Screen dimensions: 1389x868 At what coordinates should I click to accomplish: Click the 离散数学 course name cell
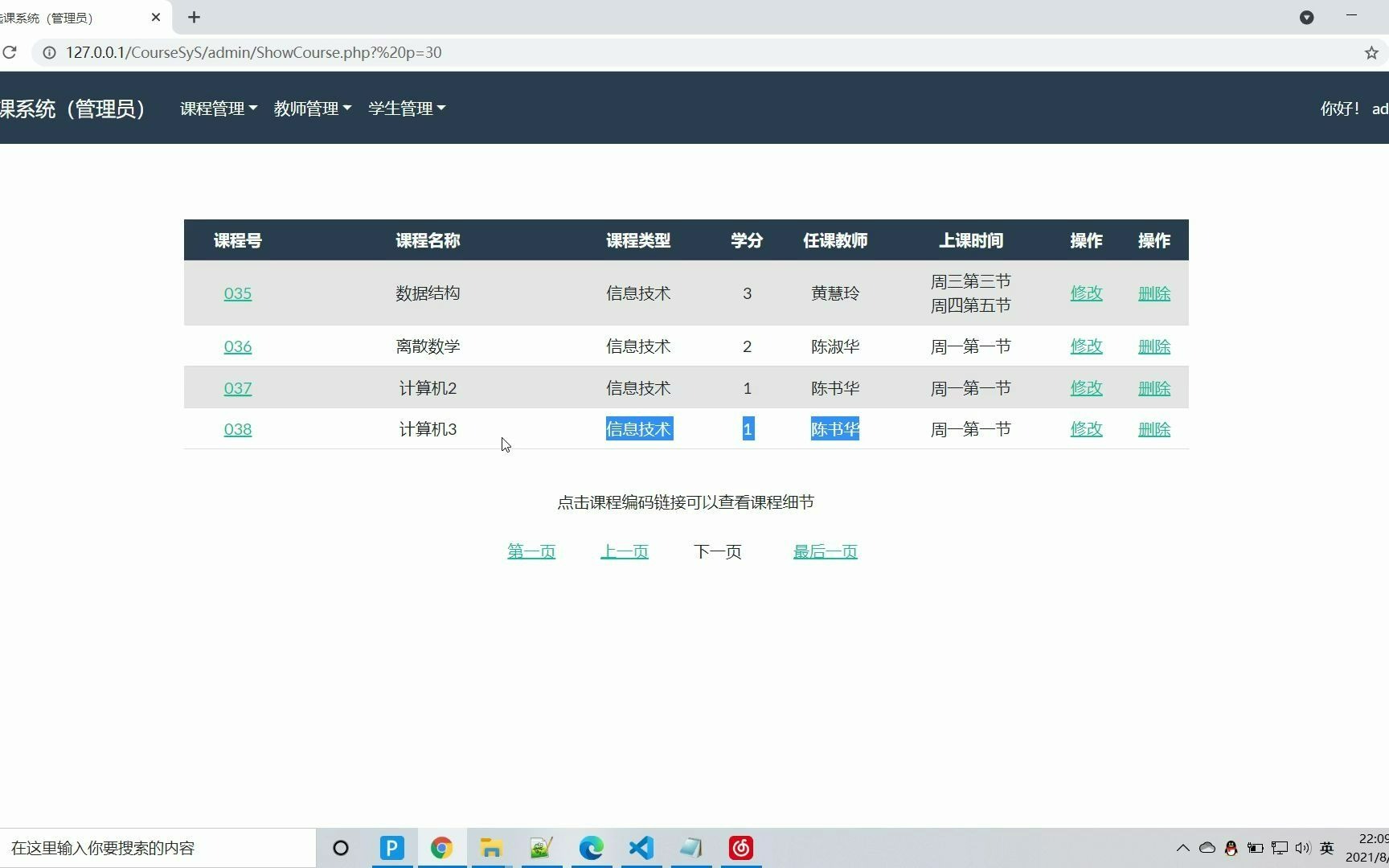point(428,346)
